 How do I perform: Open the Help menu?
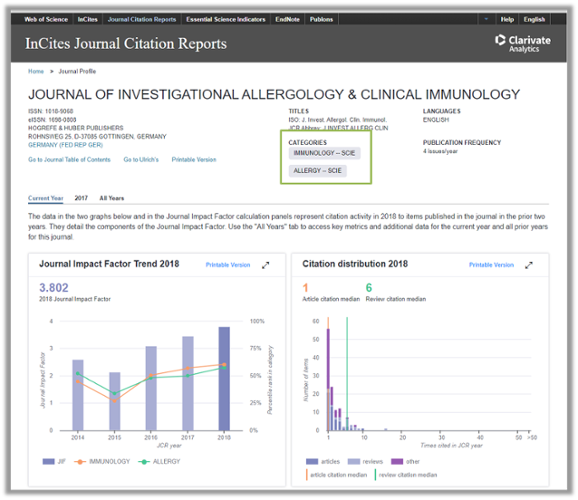coord(507,19)
